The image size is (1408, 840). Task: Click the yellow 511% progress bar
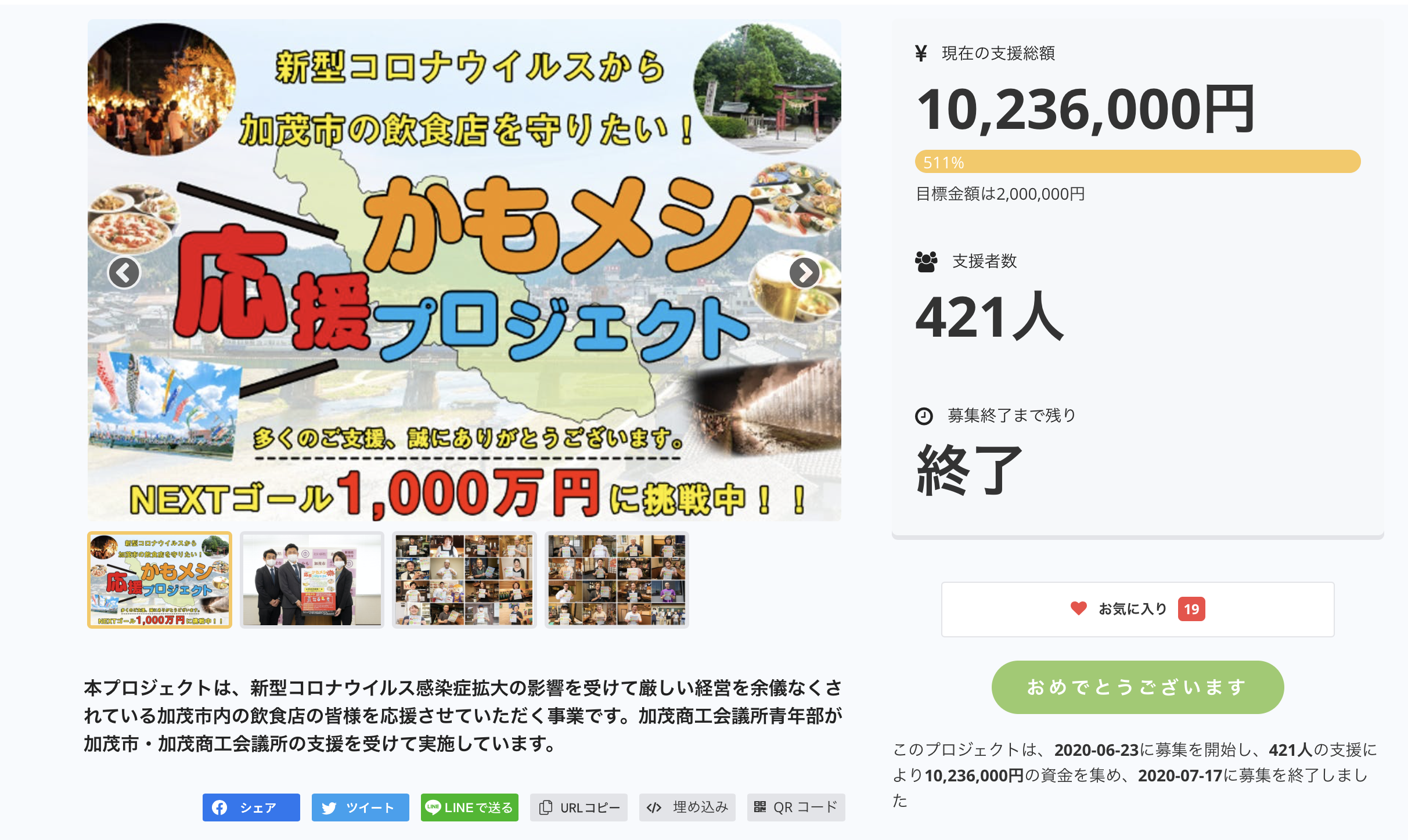coord(1137,162)
